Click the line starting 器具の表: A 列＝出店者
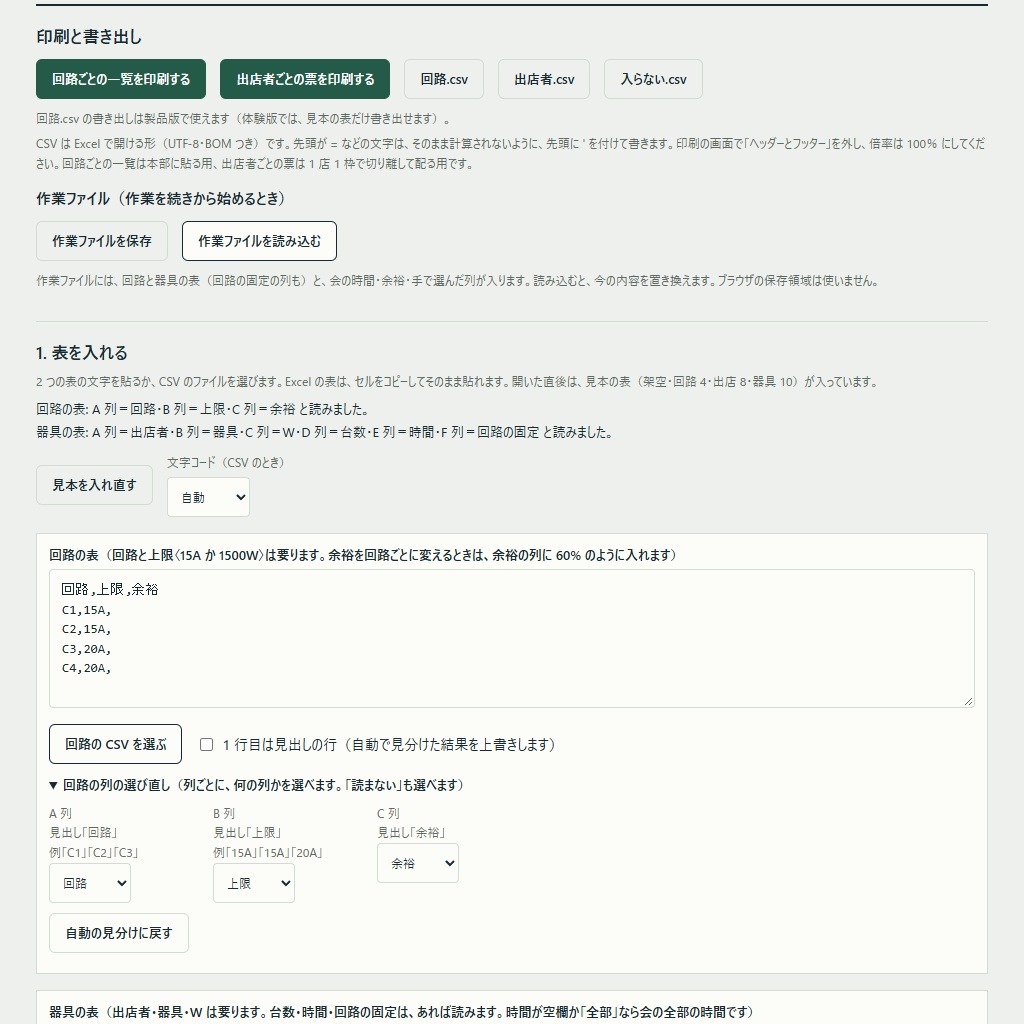 tap(324, 432)
